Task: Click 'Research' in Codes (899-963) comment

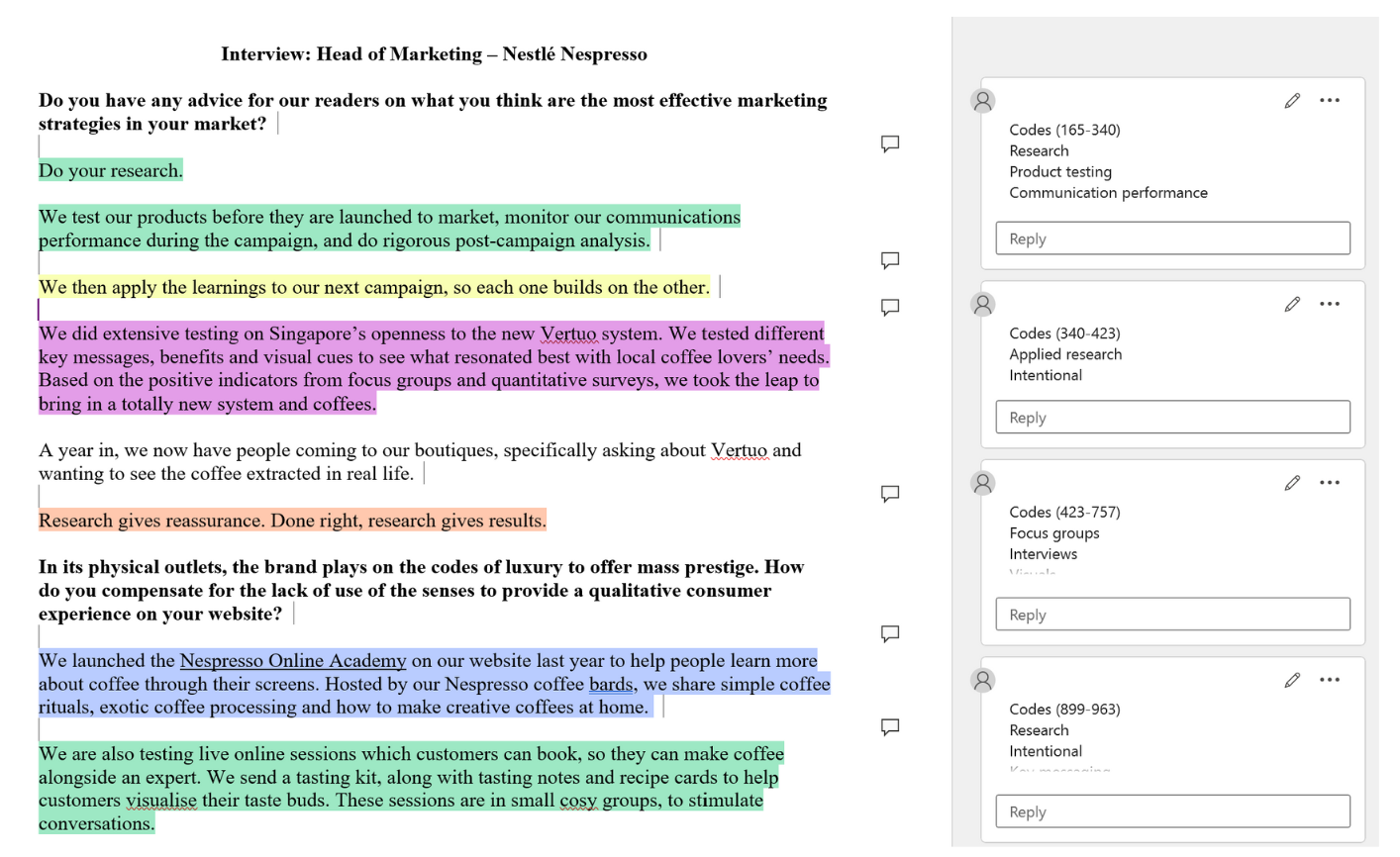Action: coord(1039,730)
